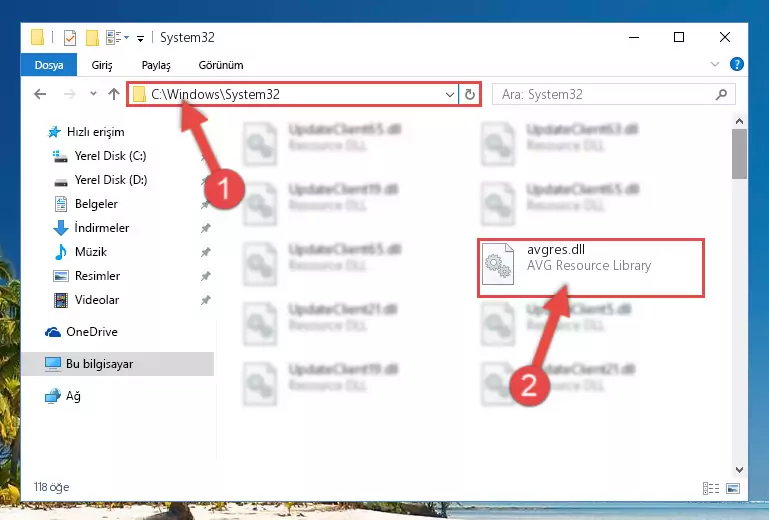
Task: Click the search magnifier icon
Action: [x=721, y=94]
